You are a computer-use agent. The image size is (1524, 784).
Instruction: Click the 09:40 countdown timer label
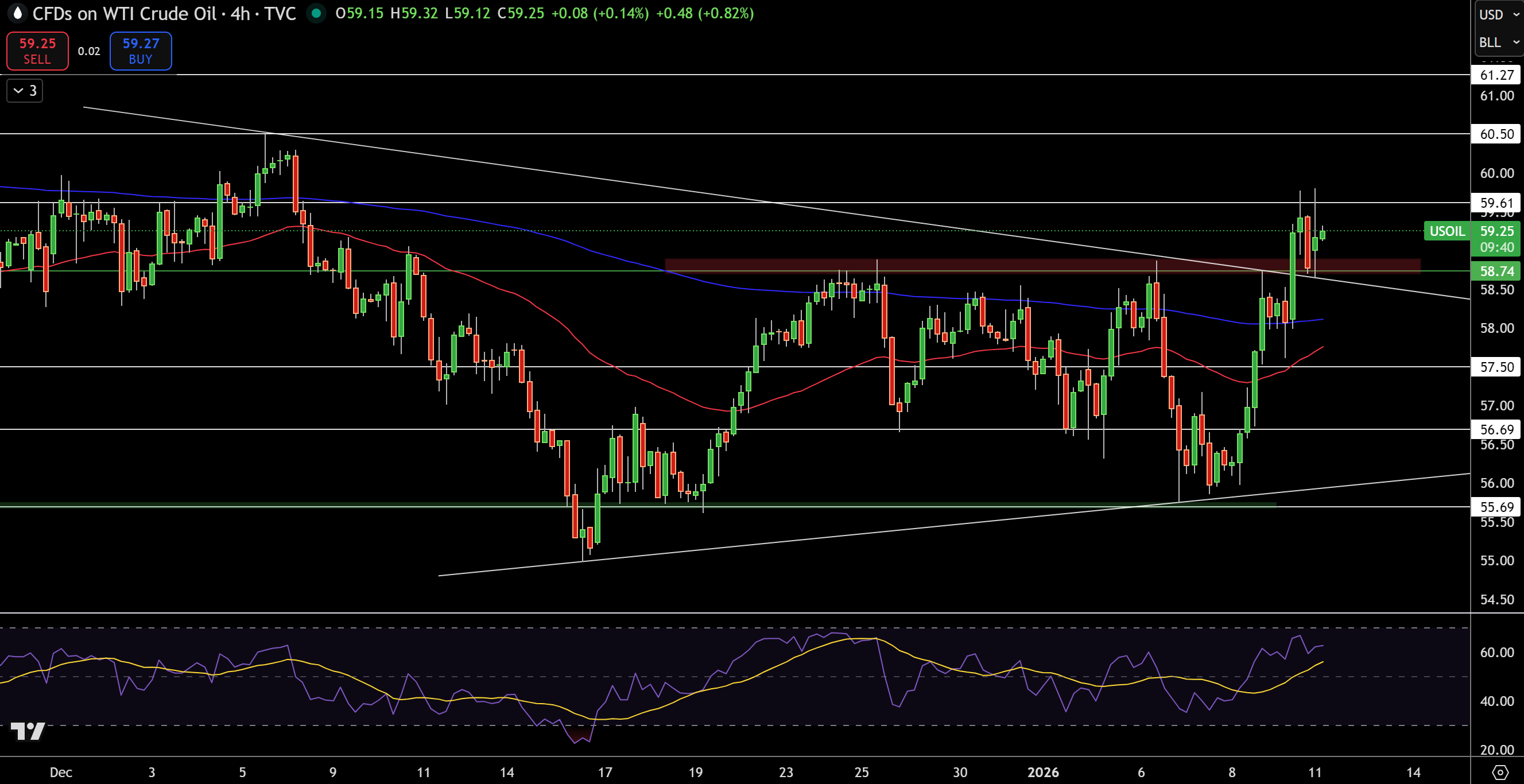[x=1496, y=247]
